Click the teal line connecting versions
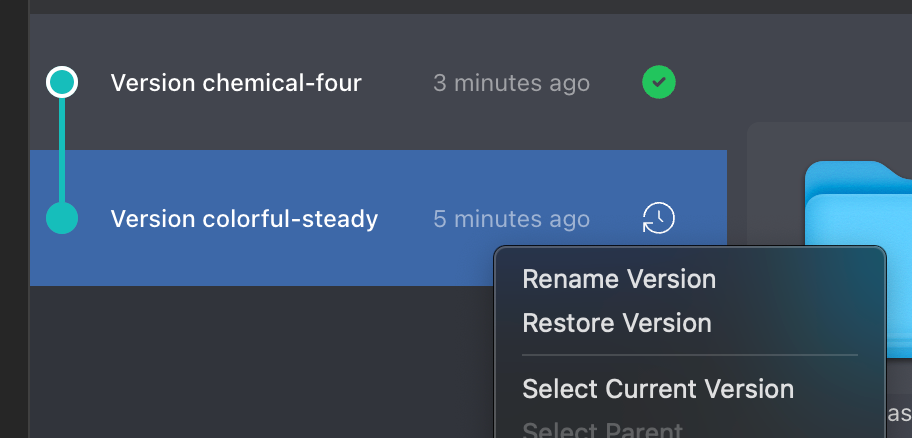Image resolution: width=912 pixels, height=438 pixels. pyautogui.click(x=62, y=150)
